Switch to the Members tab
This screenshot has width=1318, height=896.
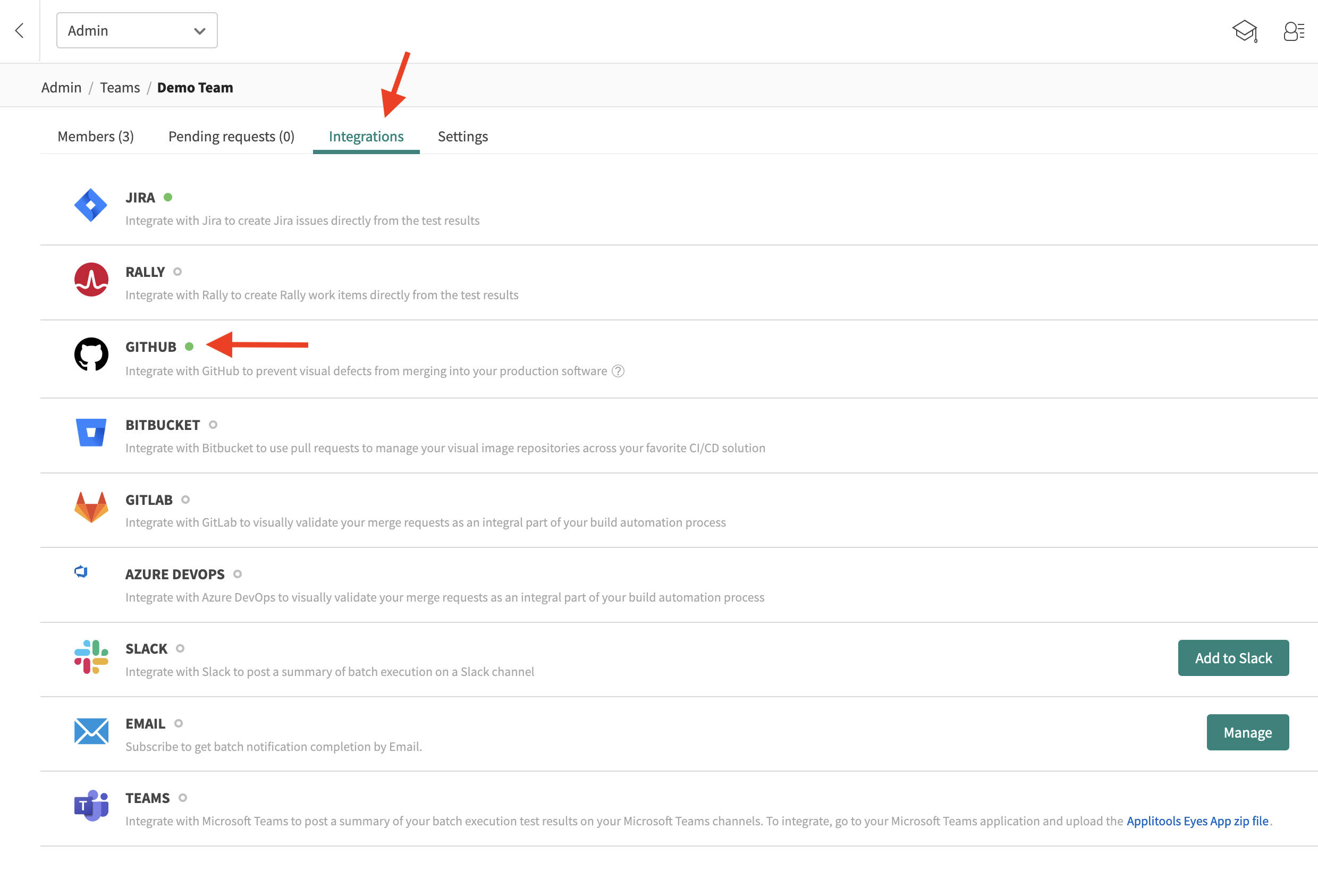coord(96,136)
